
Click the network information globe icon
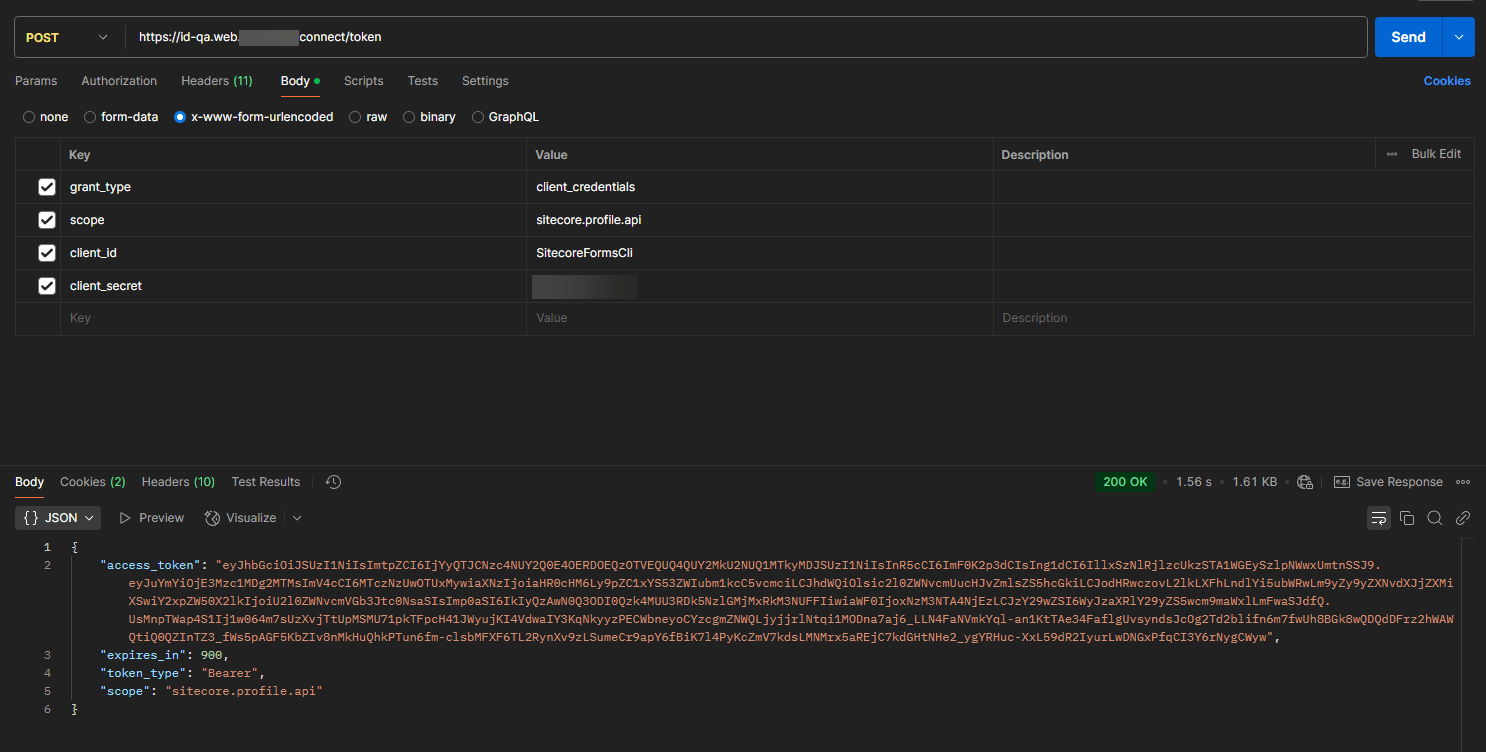click(x=1304, y=482)
